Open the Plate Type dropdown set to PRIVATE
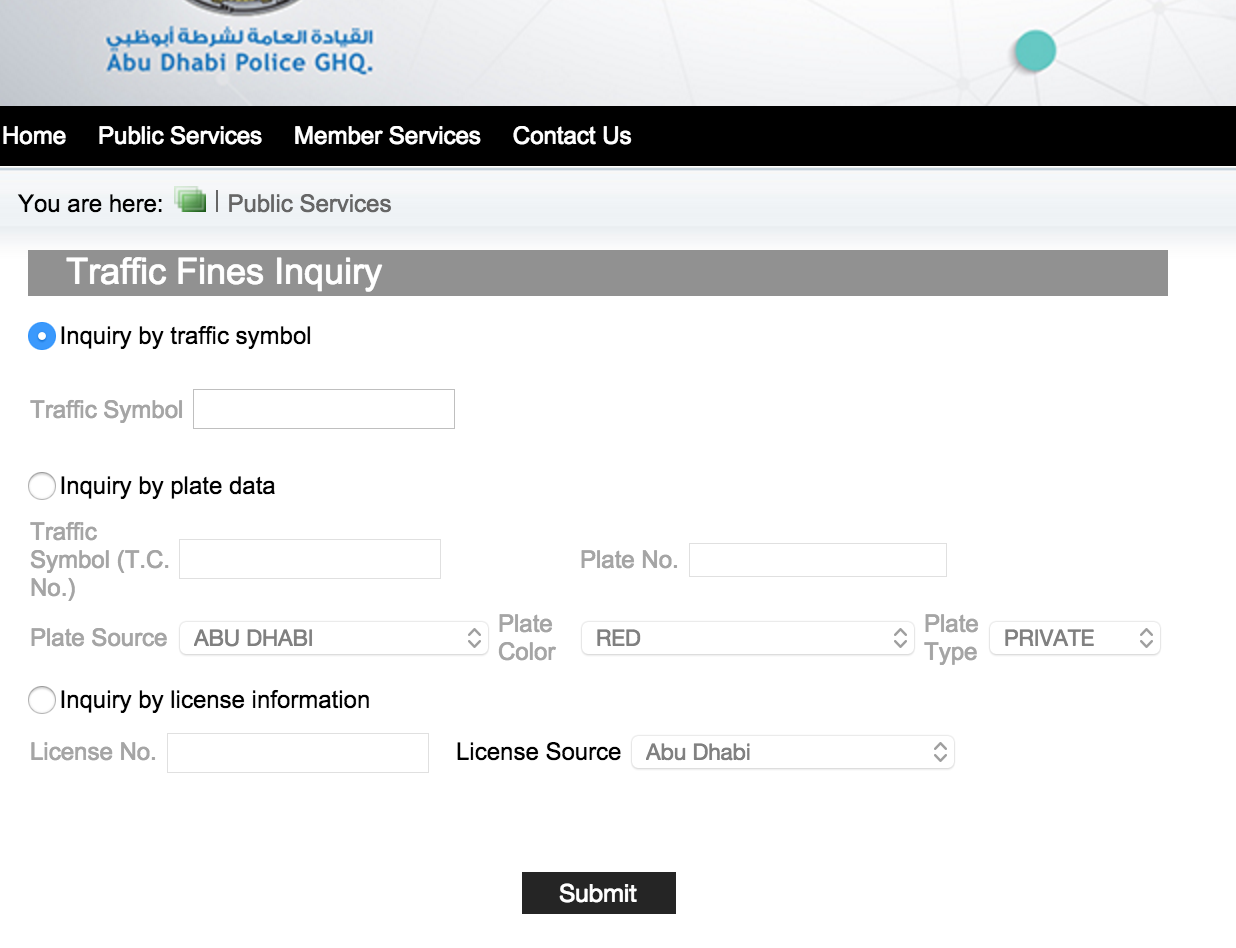This screenshot has height=948, width=1236. (1074, 638)
